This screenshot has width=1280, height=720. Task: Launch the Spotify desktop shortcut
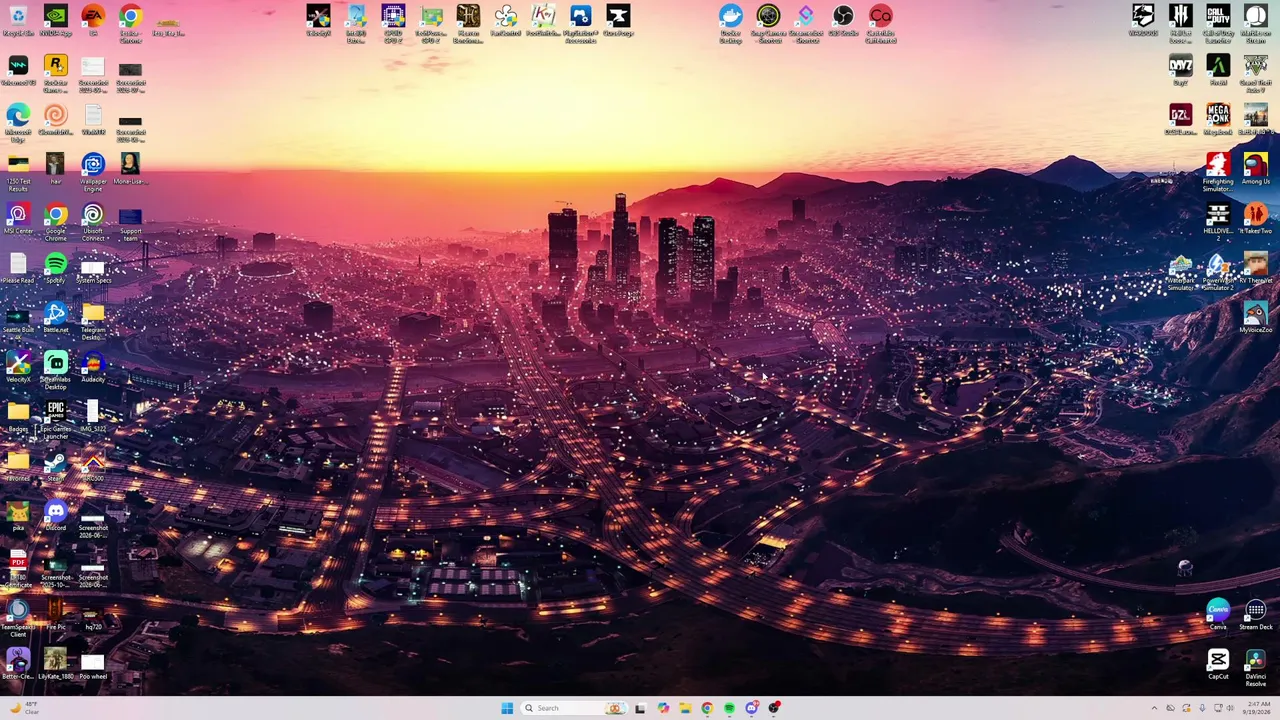55,268
